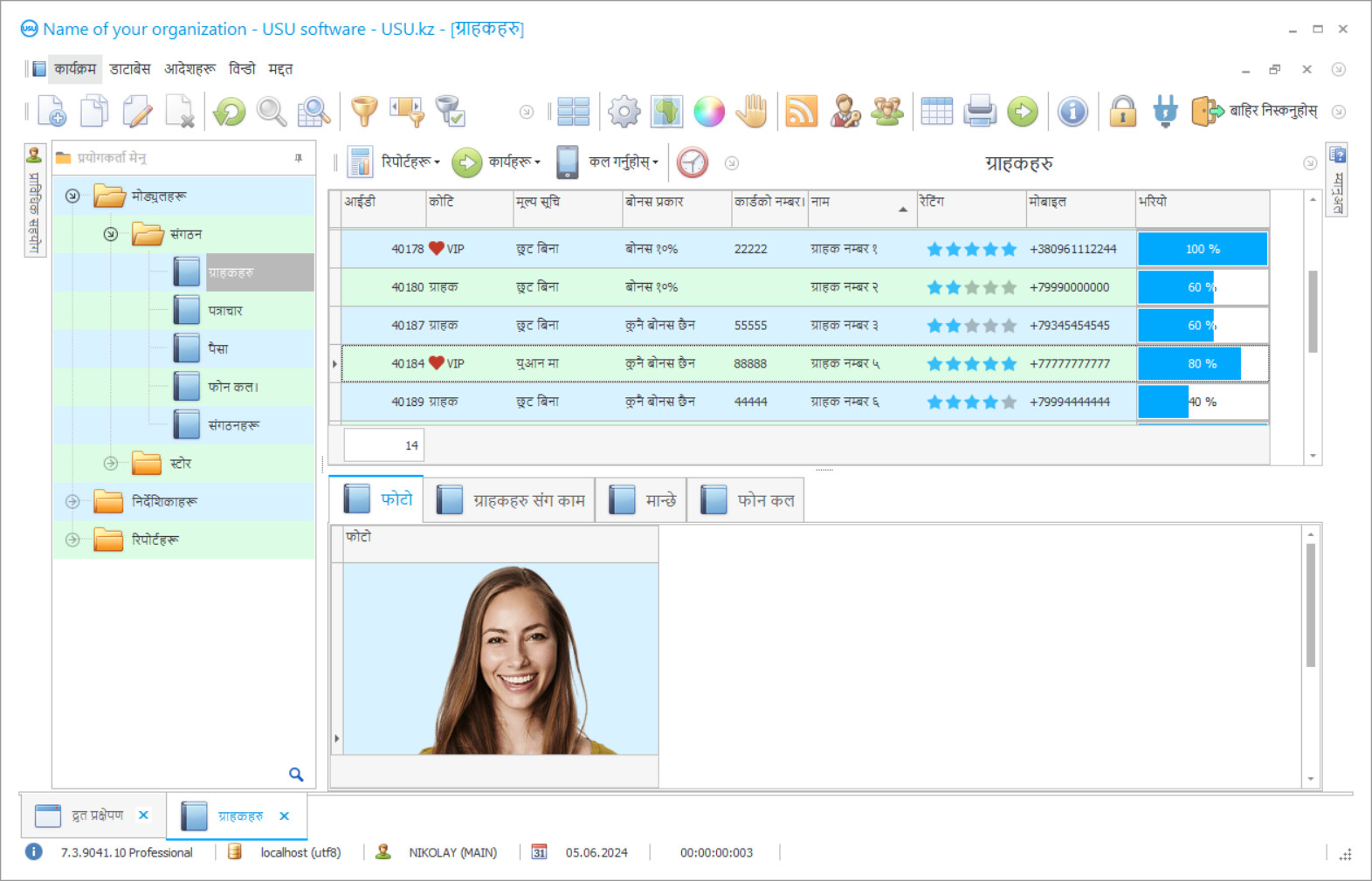Collapse the मोड्युलहरू folder

[x=72, y=196]
